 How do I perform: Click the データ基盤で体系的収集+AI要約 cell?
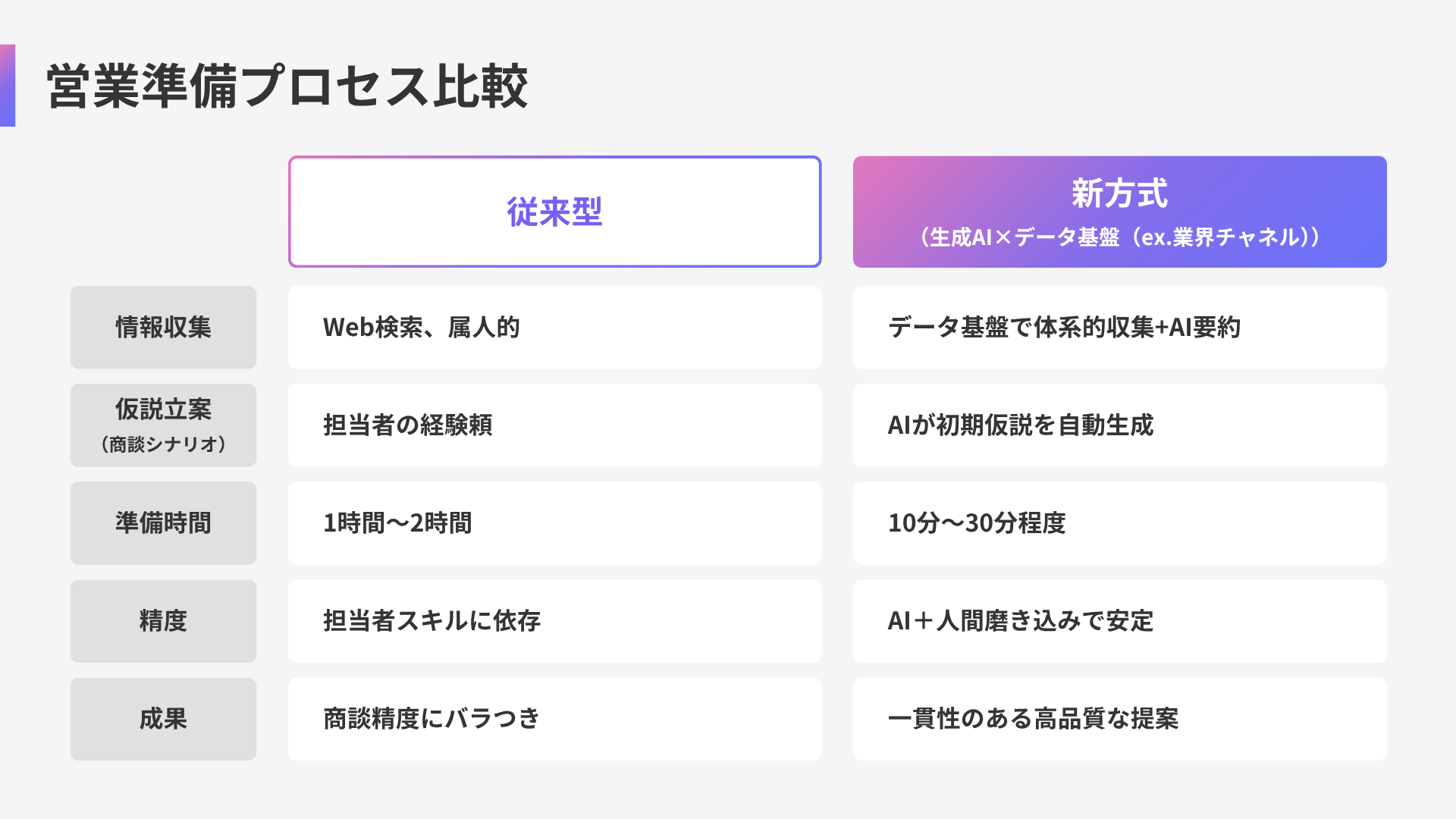(x=1119, y=327)
